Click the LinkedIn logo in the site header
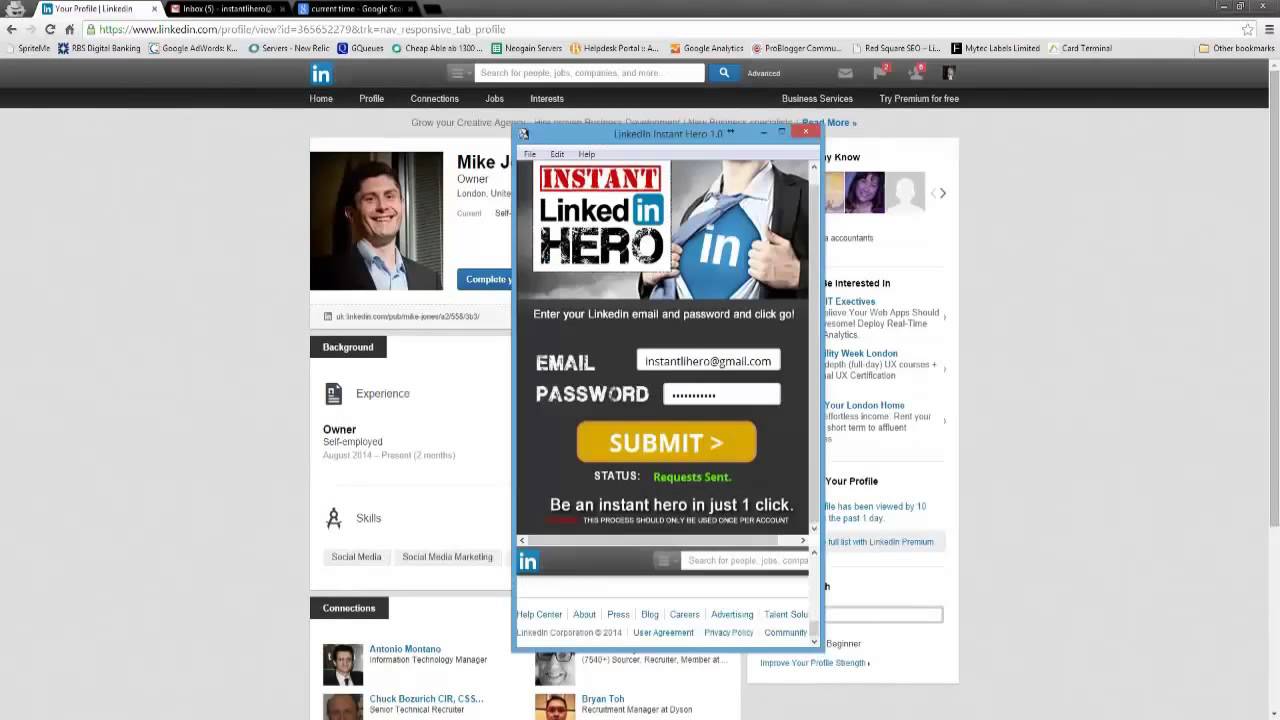Screen dimensions: 1280x720 321,73
